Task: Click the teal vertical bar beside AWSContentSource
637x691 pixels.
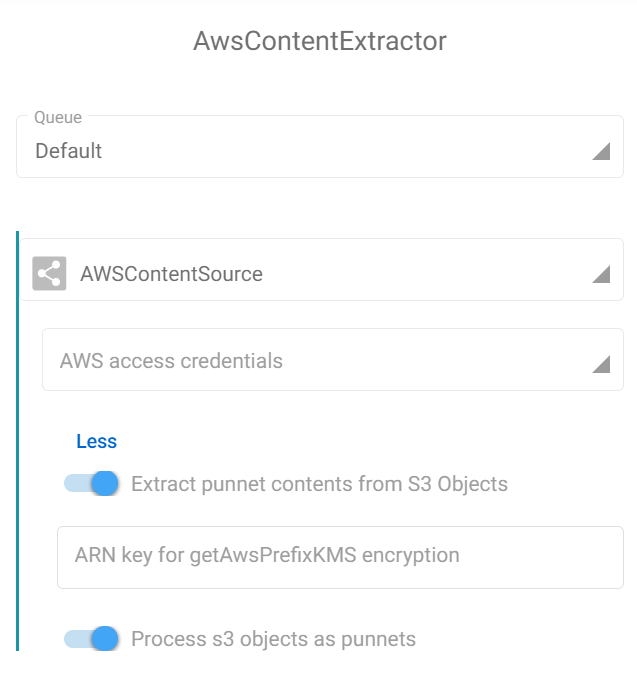Action: [18, 441]
